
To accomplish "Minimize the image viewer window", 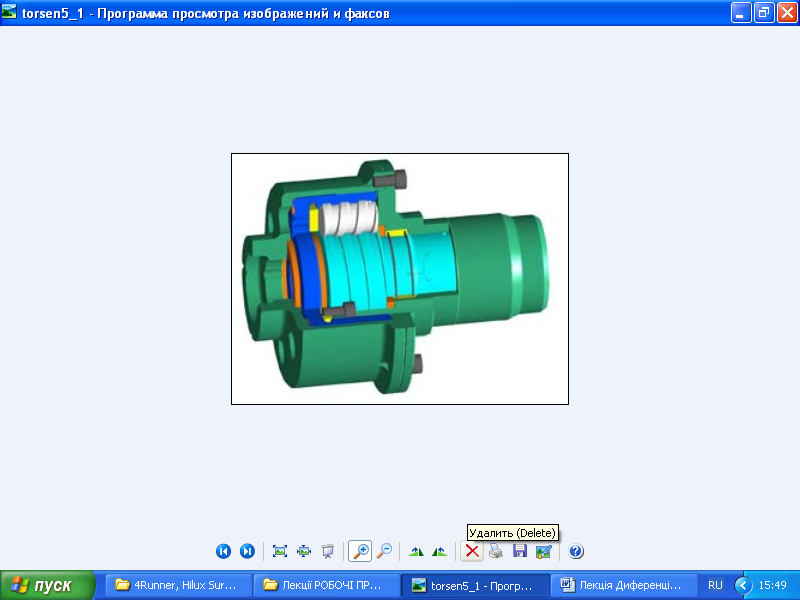I will tap(741, 13).
